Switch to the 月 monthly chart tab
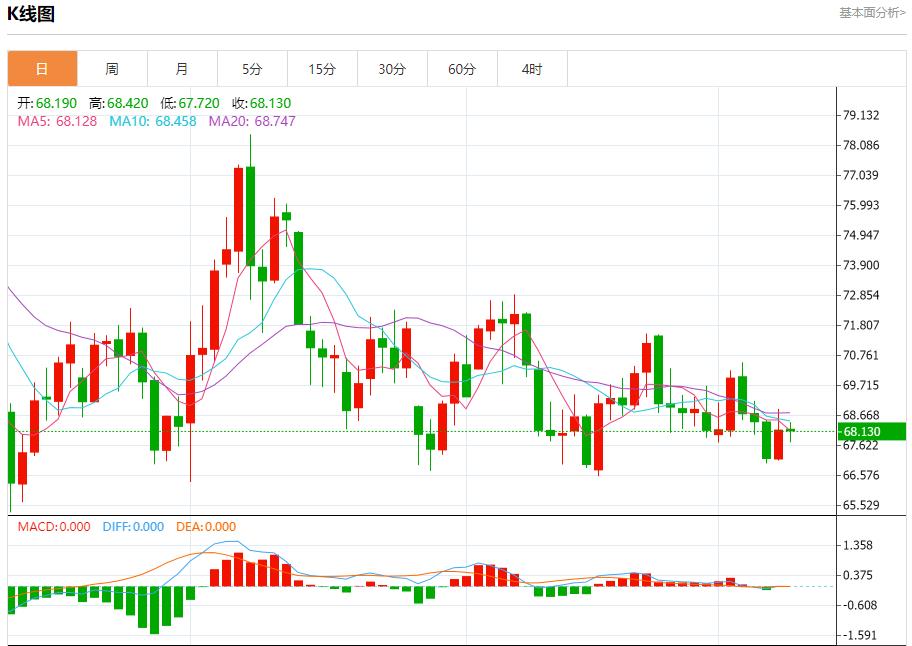This screenshot has height=646, width=912. (181, 68)
